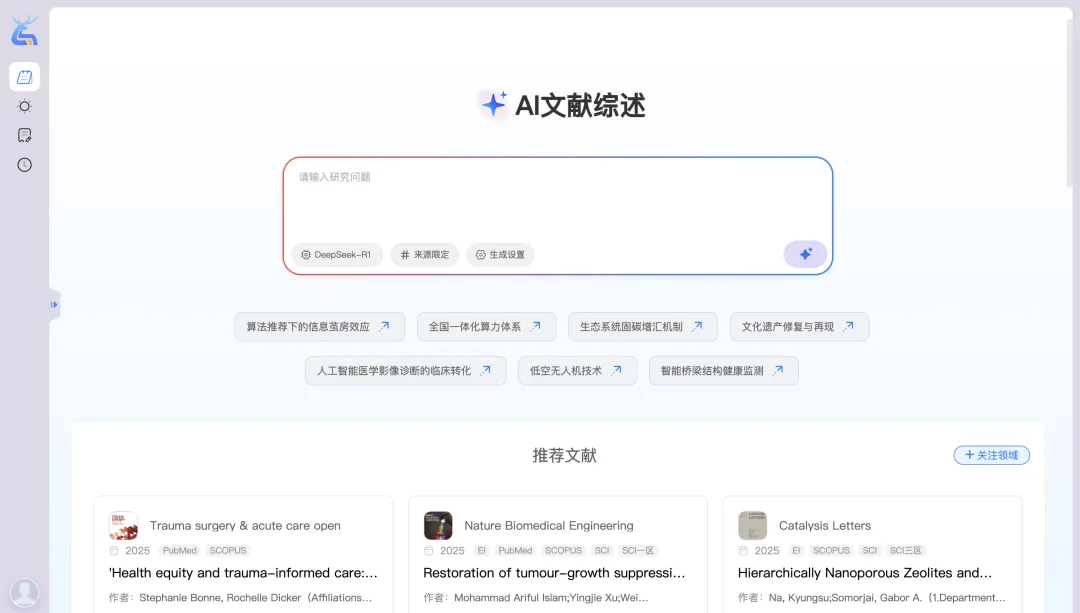This screenshot has width=1080, height=613.
Task: Click the lightbulb icon in the sidebar
Action: pos(25,106)
